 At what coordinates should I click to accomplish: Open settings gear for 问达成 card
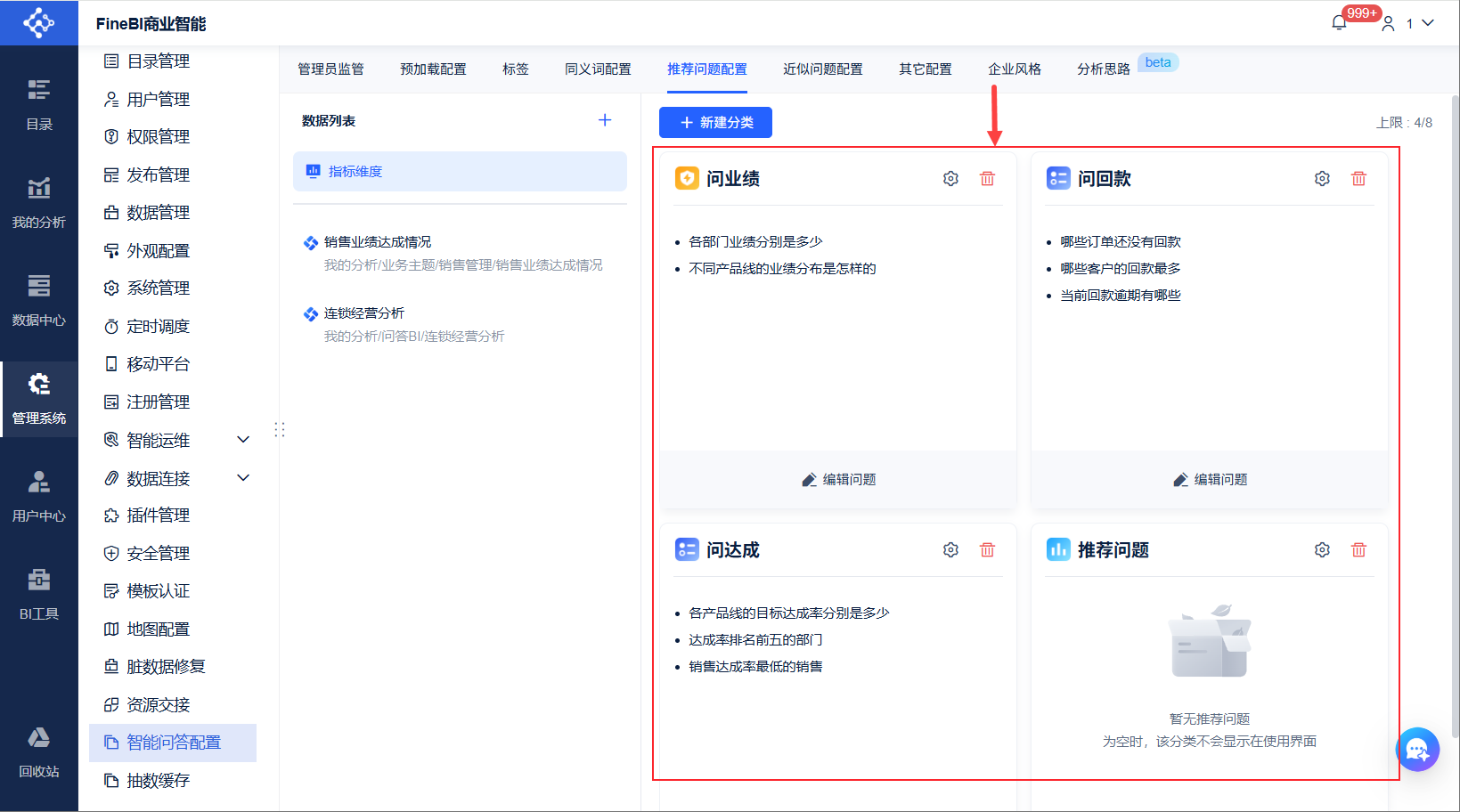pos(950,550)
